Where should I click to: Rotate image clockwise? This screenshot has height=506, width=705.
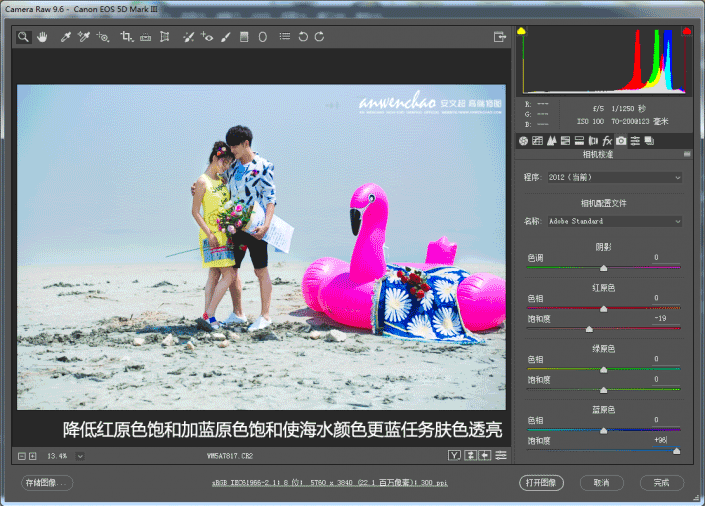pyautogui.click(x=319, y=37)
